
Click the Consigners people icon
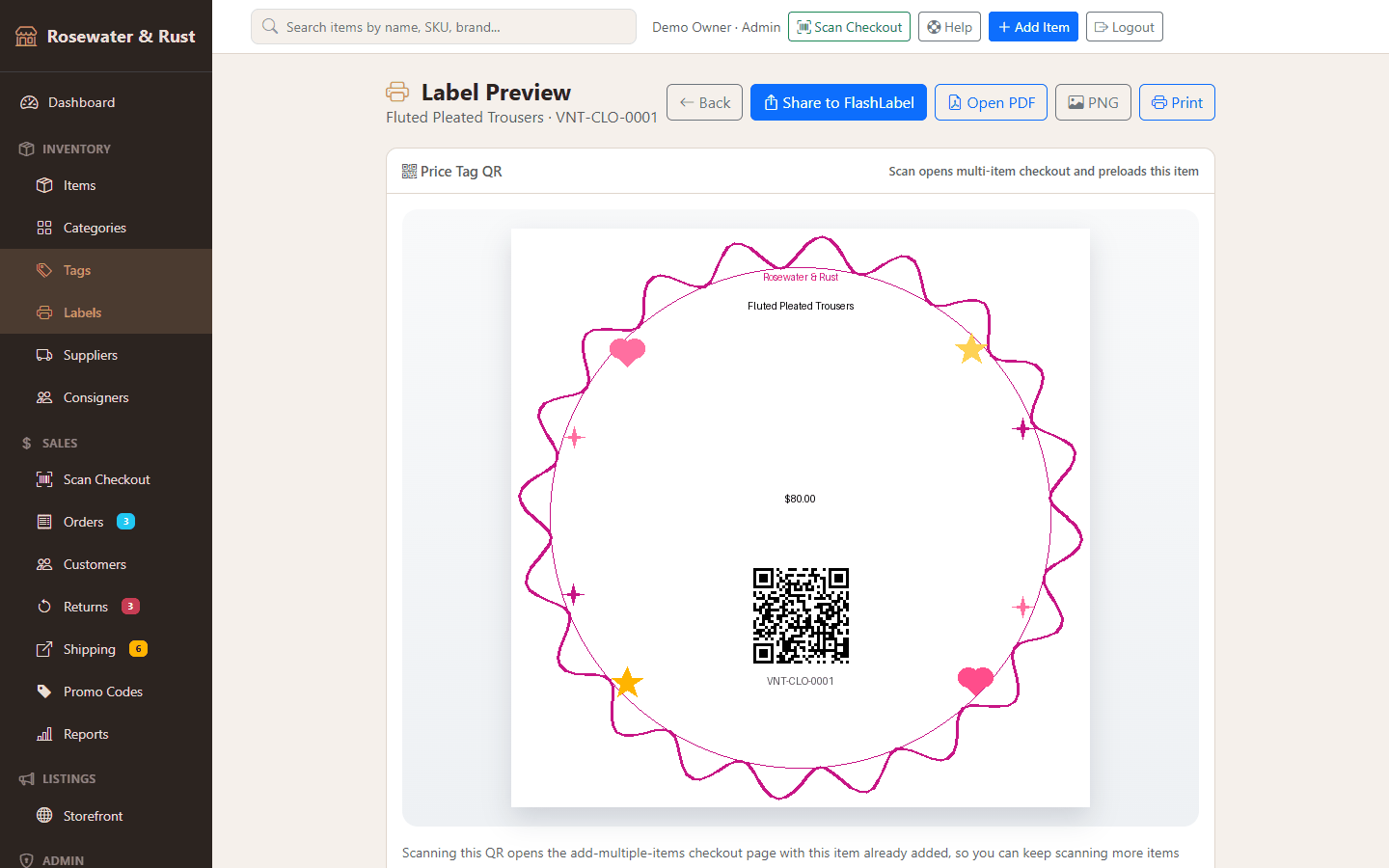[x=44, y=397]
